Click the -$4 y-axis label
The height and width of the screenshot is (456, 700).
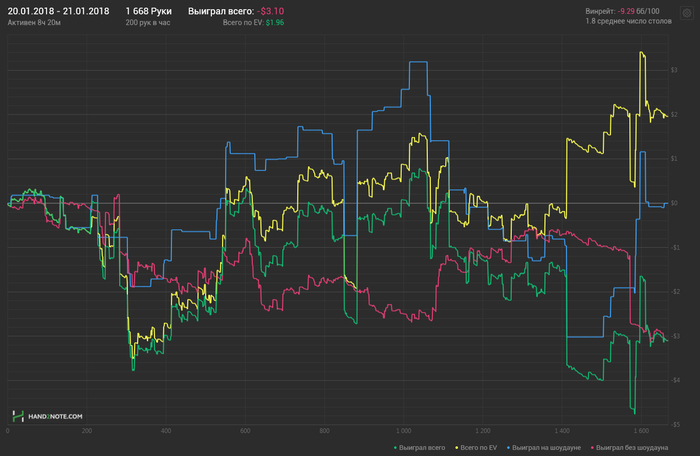[675, 380]
